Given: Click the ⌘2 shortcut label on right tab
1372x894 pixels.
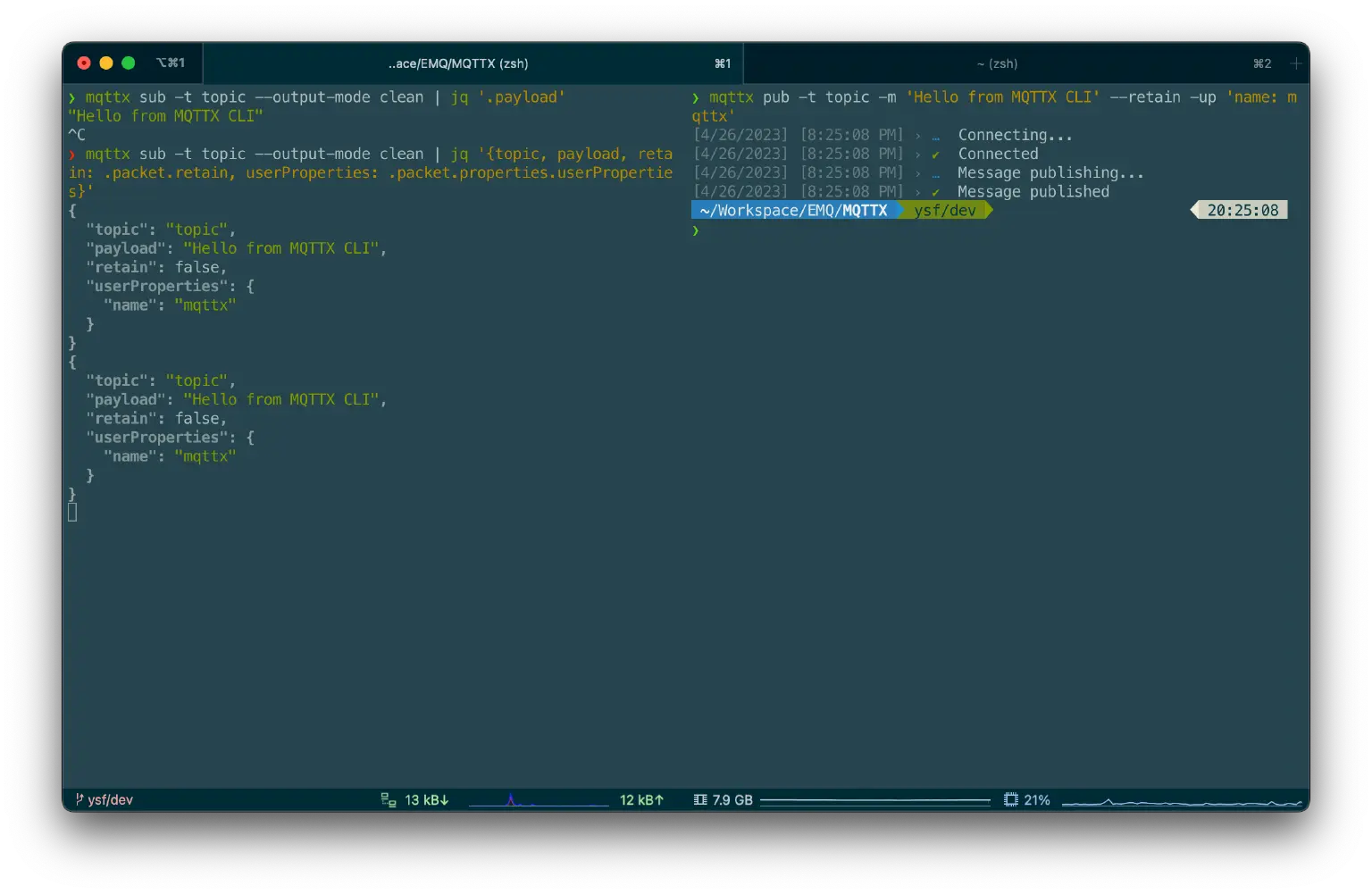Looking at the screenshot, I should tap(1261, 63).
